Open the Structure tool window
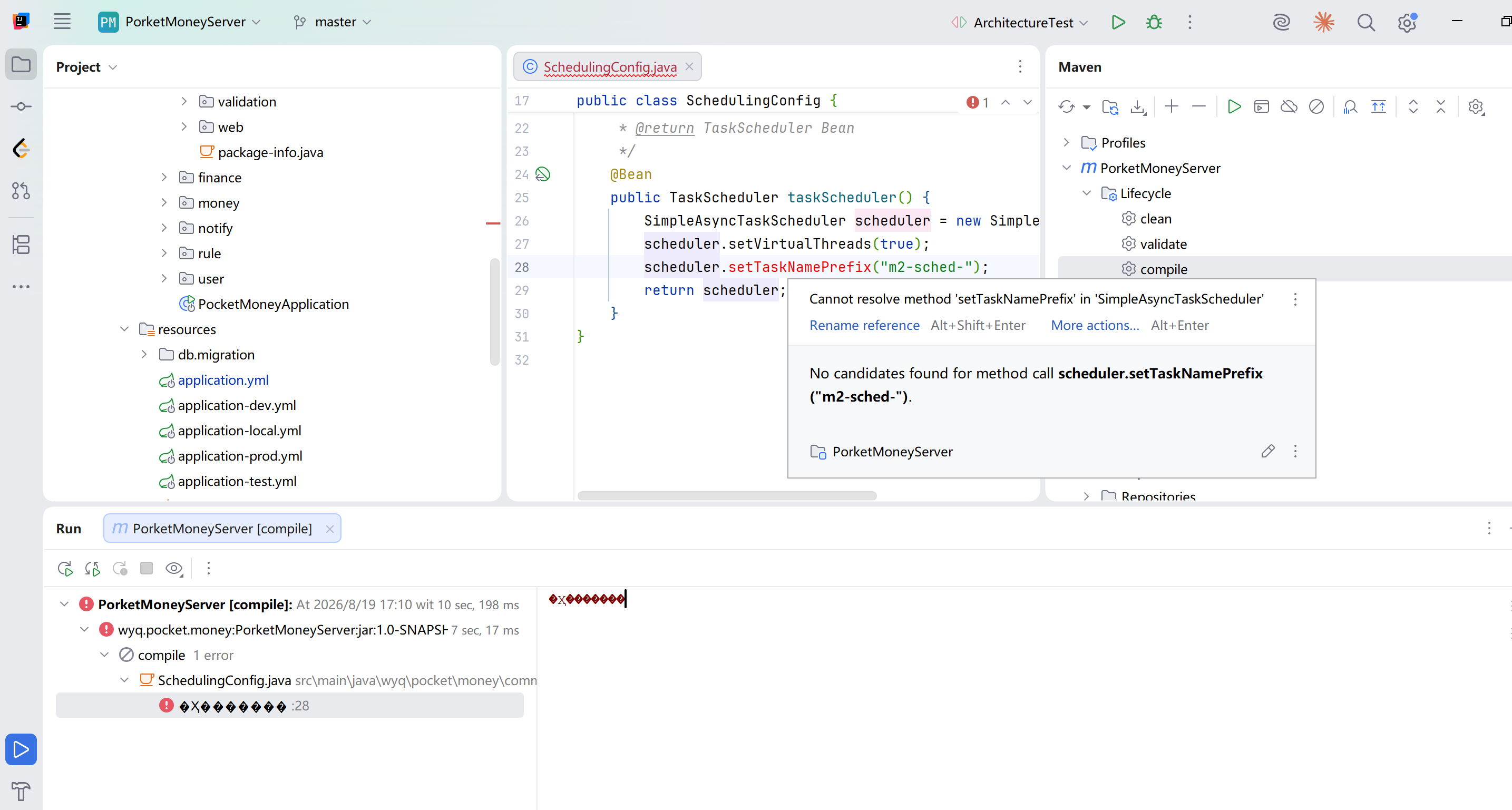Screen dimensions: 1512x810 tap(21, 244)
